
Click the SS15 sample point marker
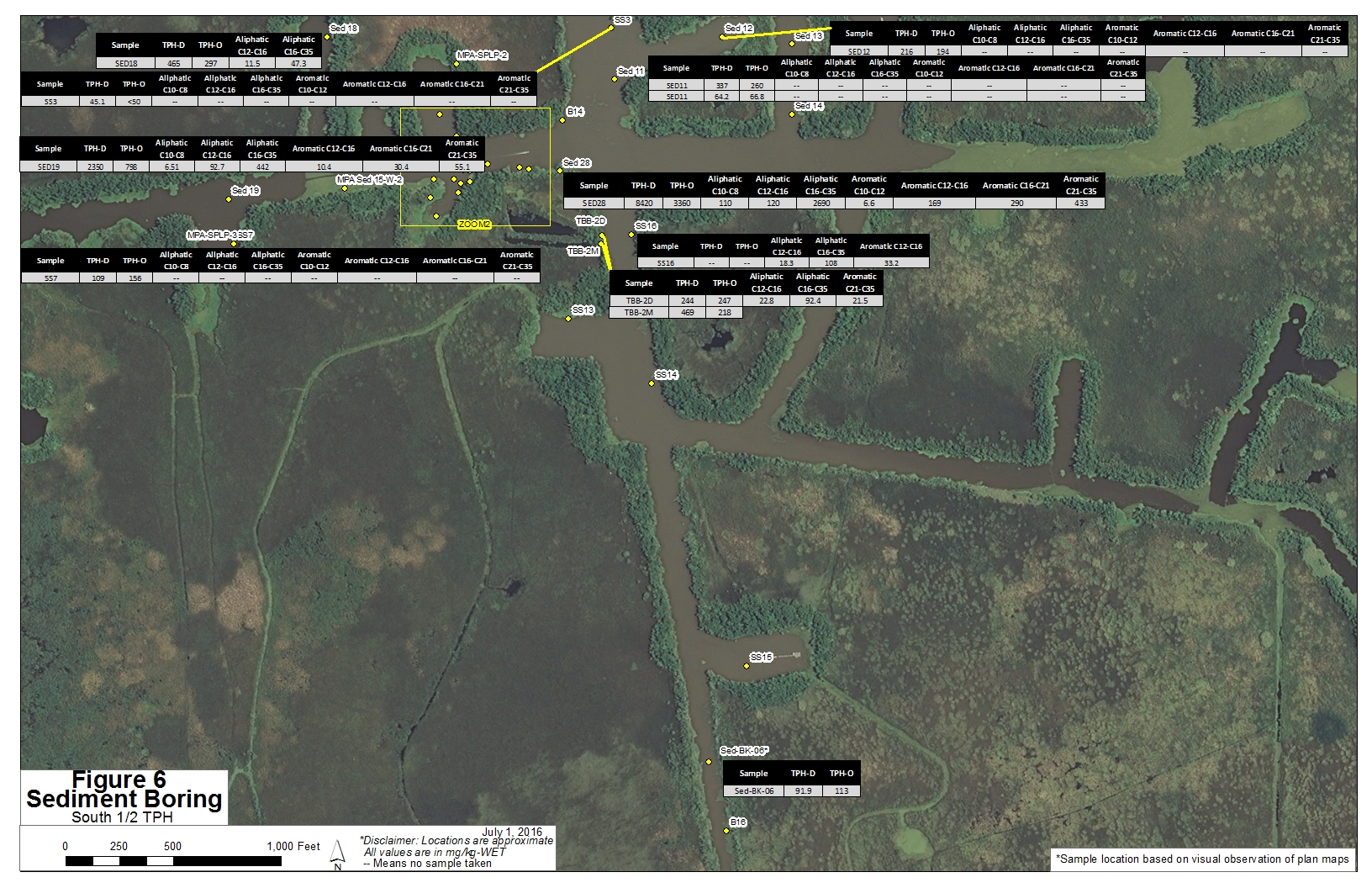pos(746,666)
